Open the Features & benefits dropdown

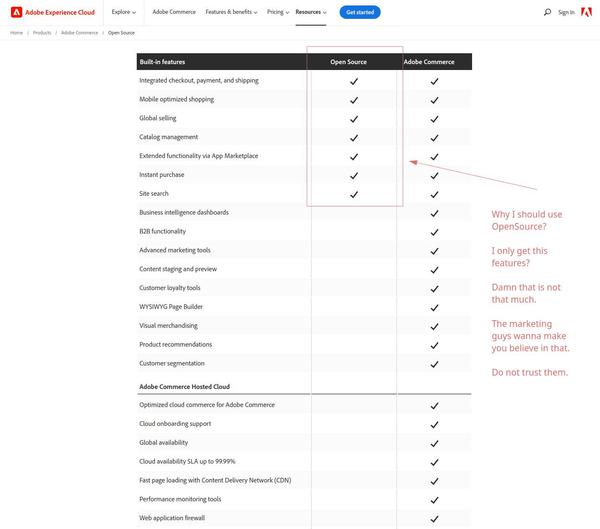click(230, 12)
